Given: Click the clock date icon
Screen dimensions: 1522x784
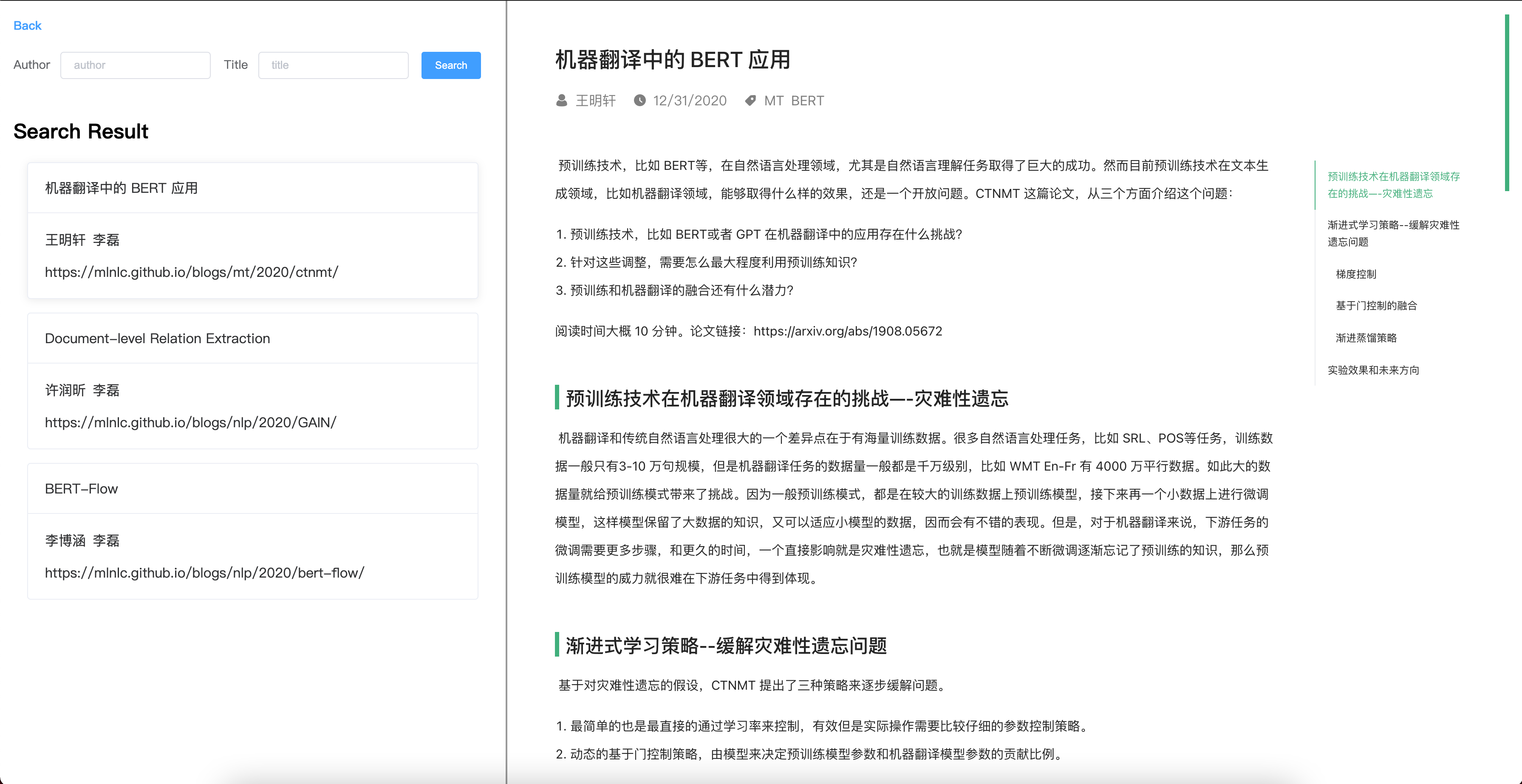Looking at the screenshot, I should [x=639, y=101].
